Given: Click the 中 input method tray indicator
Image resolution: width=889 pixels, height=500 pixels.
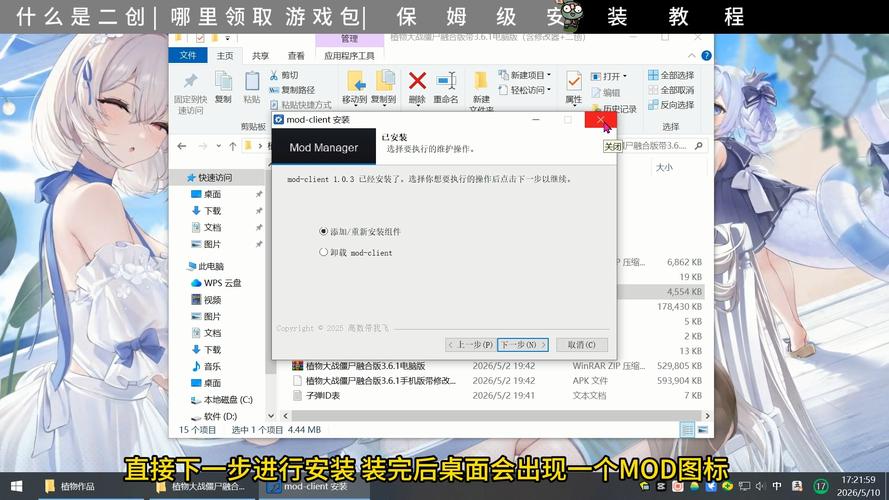Looking at the screenshot, I should [777, 486].
